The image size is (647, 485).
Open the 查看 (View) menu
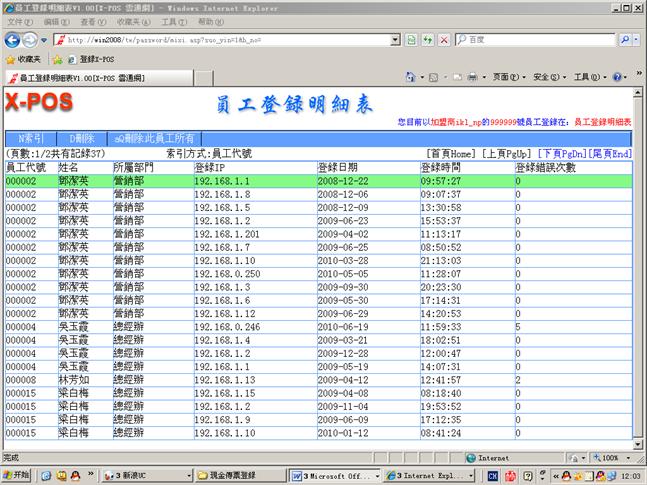pos(89,21)
